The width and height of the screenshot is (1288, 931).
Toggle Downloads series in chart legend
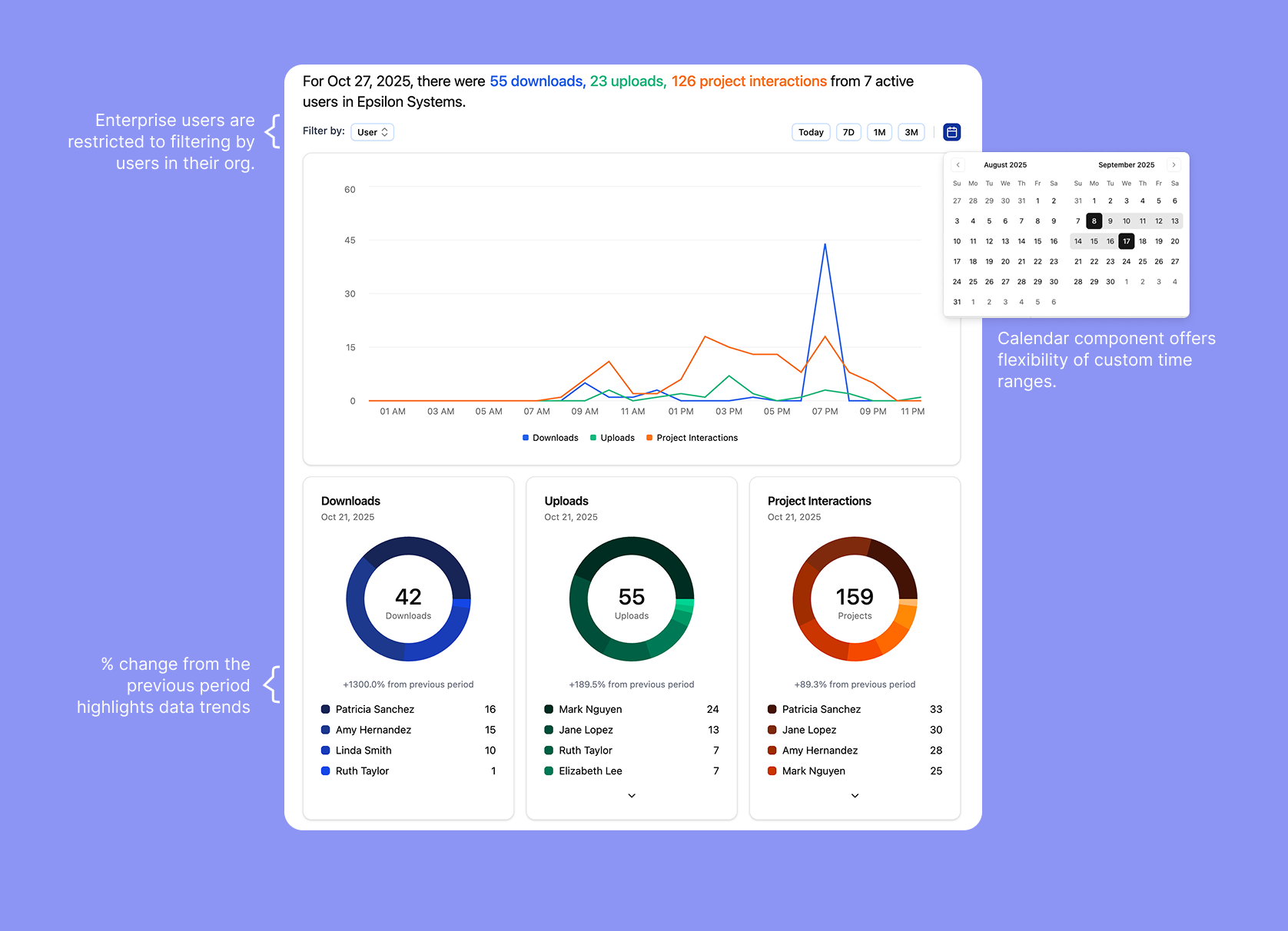(550, 438)
